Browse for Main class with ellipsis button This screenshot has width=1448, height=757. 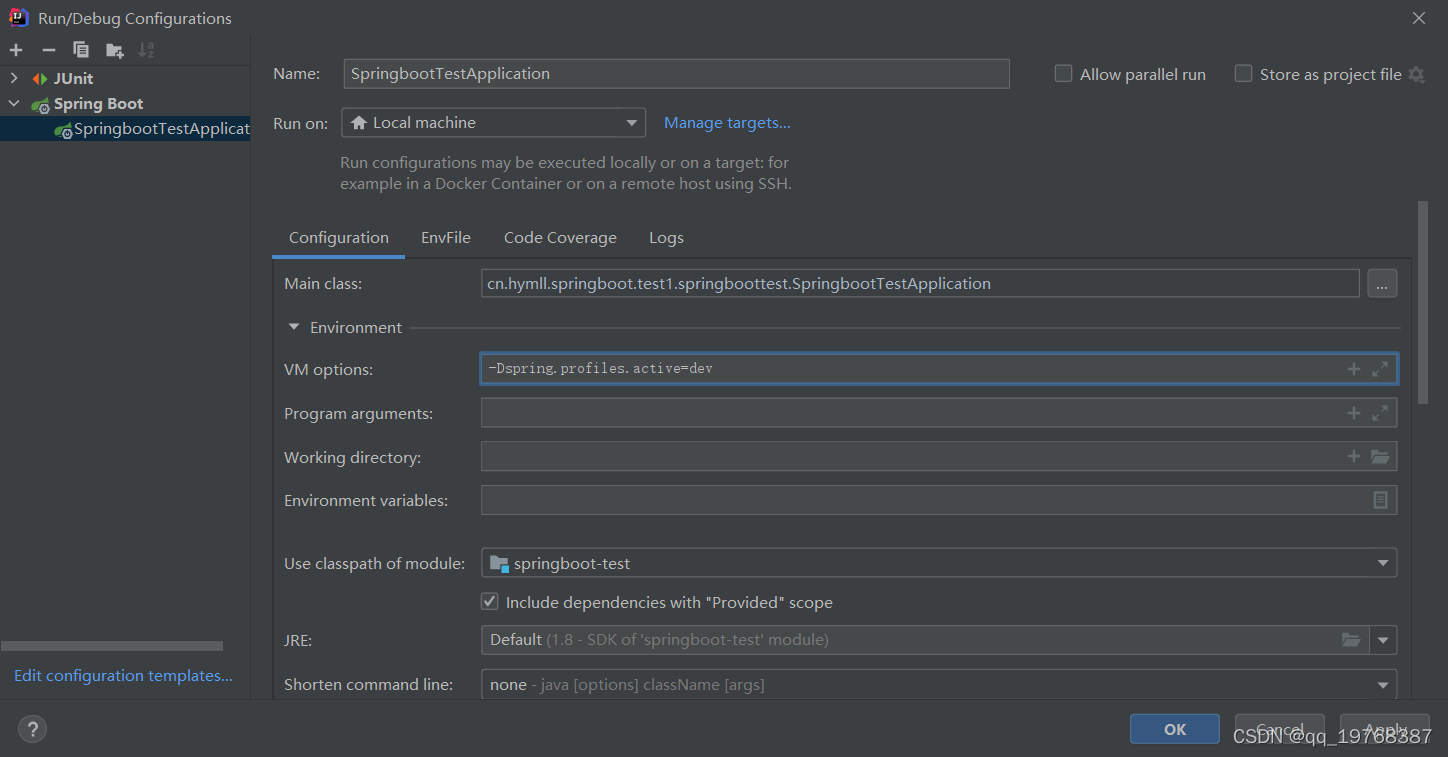click(1381, 284)
